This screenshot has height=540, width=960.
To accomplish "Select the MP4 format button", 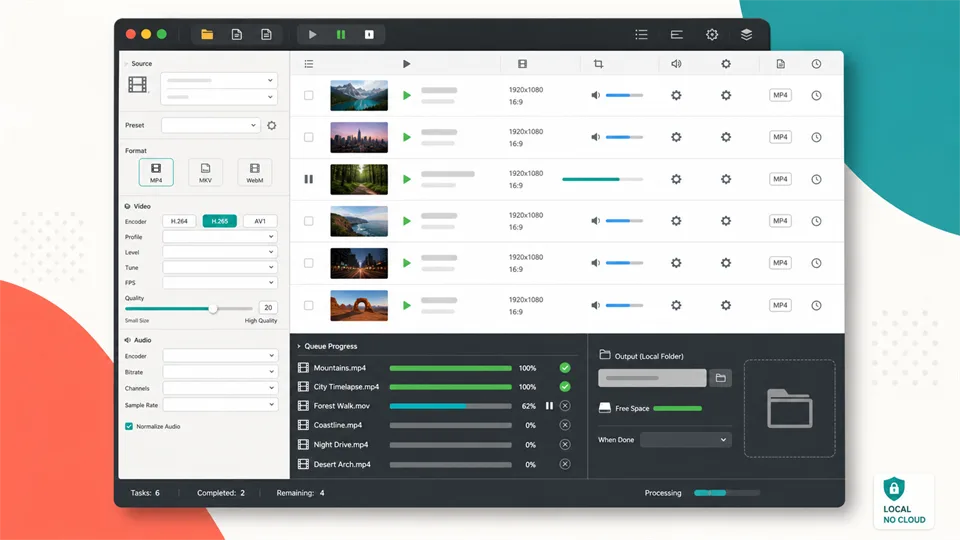I will point(156,172).
